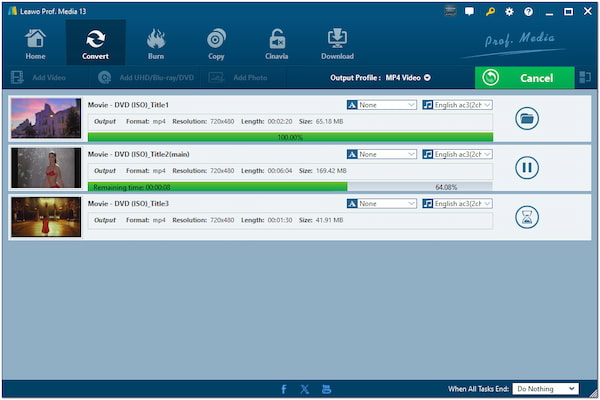This screenshot has width=600, height=400.
Task: Open the When All Tasks End dropdown
Action: [545, 389]
